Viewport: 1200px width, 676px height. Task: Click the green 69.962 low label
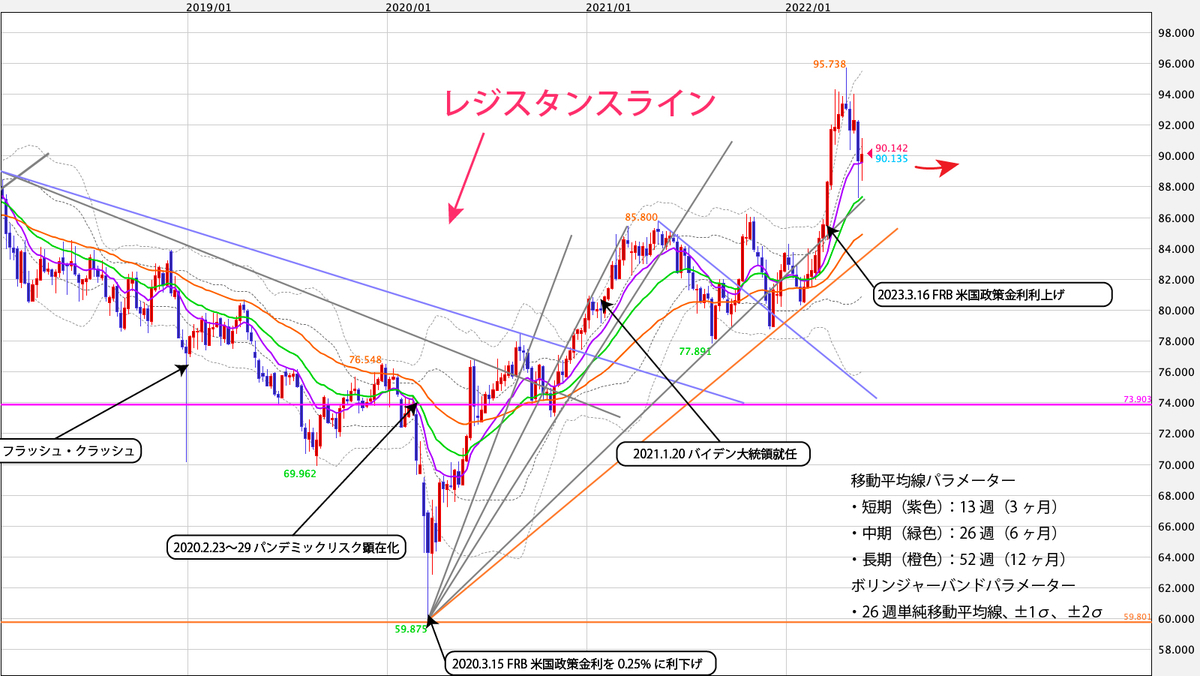(300, 473)
